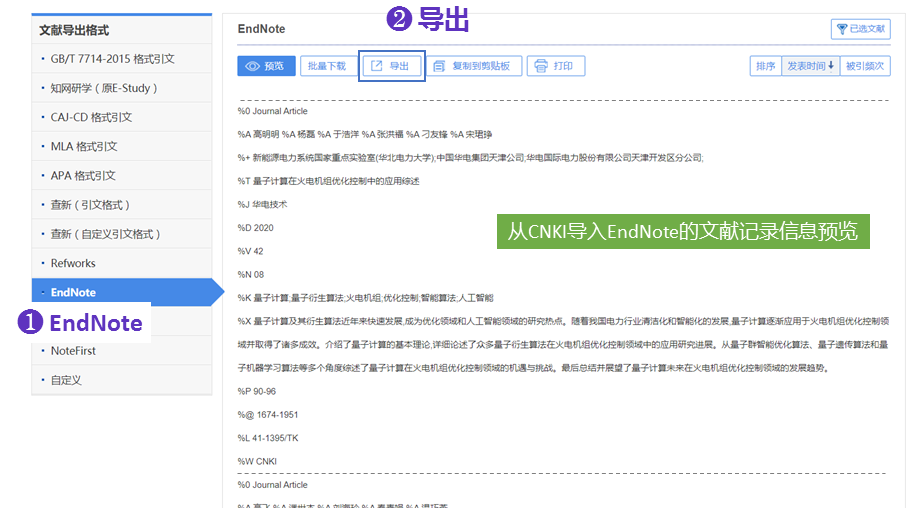Screen dimensions: 916x508
Task: Select Refworks export format
Action: 122,263
